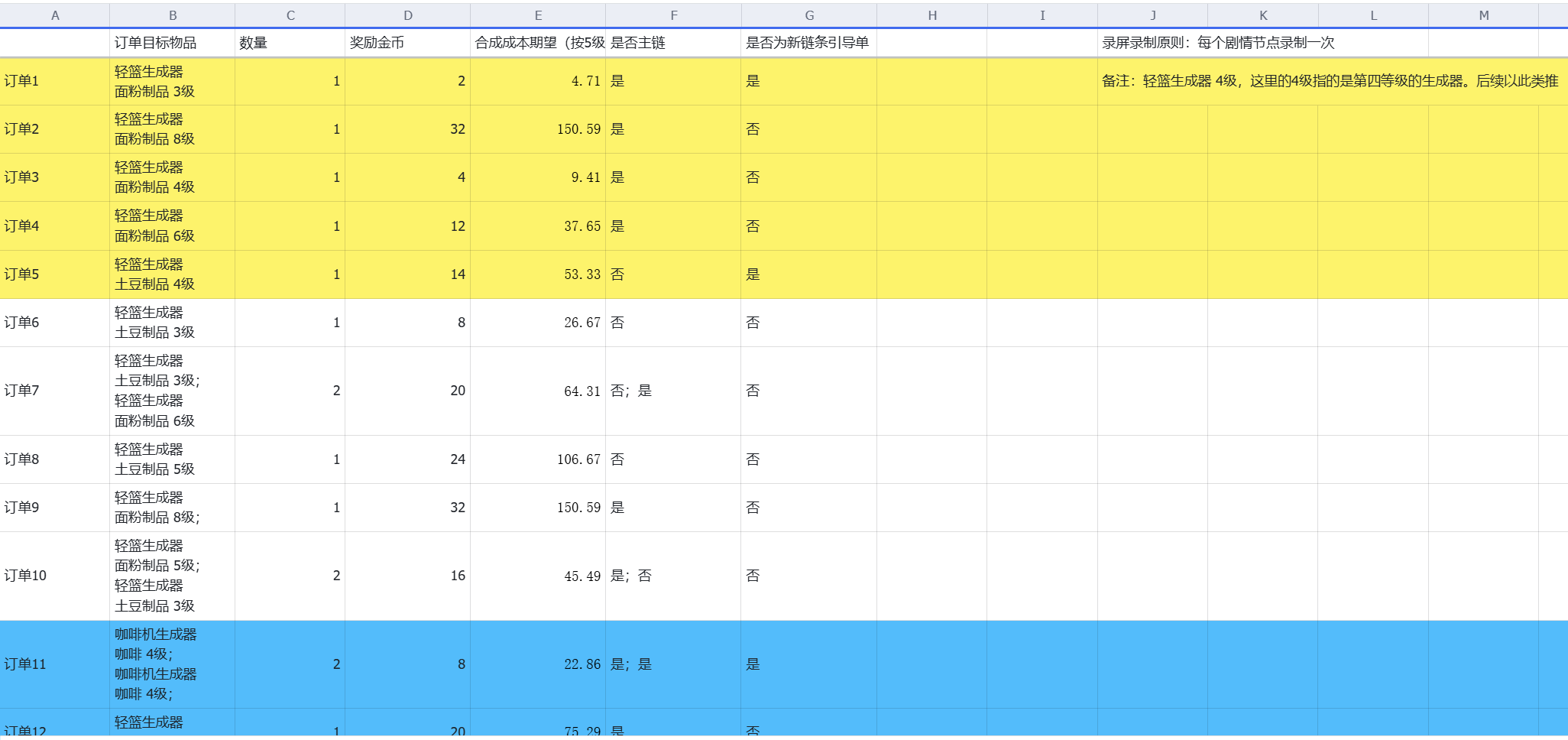The width and height of the screenshot is (1568, 740).
Task: Click the '是否主链' header cell
Action: tap(673, 43)
